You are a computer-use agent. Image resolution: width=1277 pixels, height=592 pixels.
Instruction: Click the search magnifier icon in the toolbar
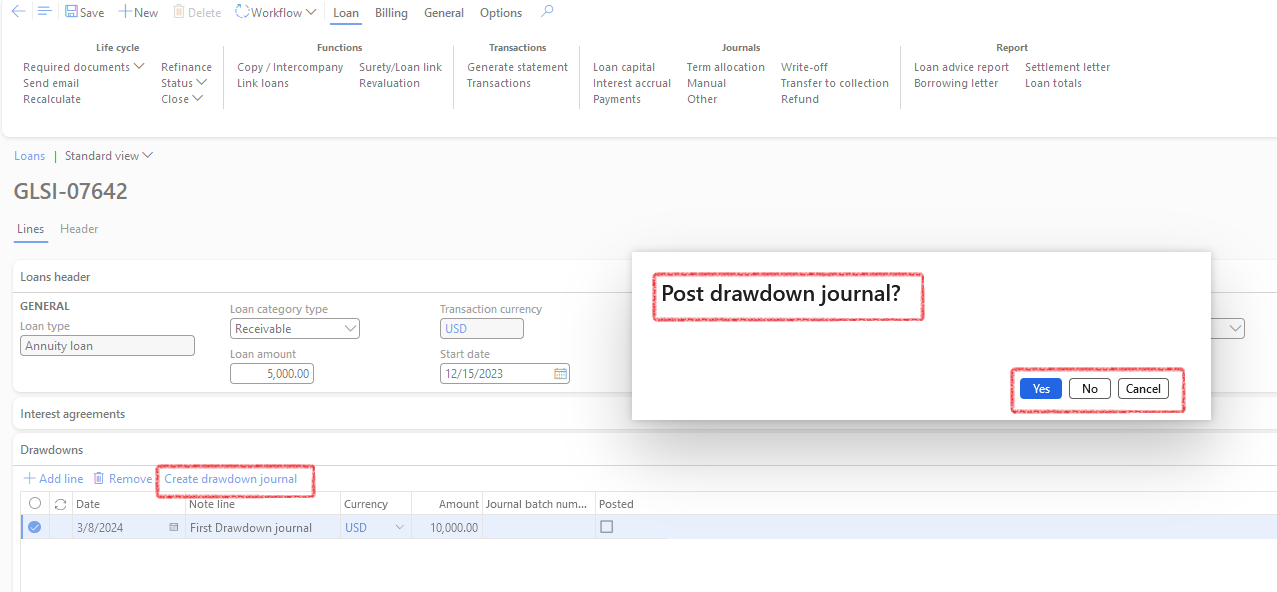point(546,12)
